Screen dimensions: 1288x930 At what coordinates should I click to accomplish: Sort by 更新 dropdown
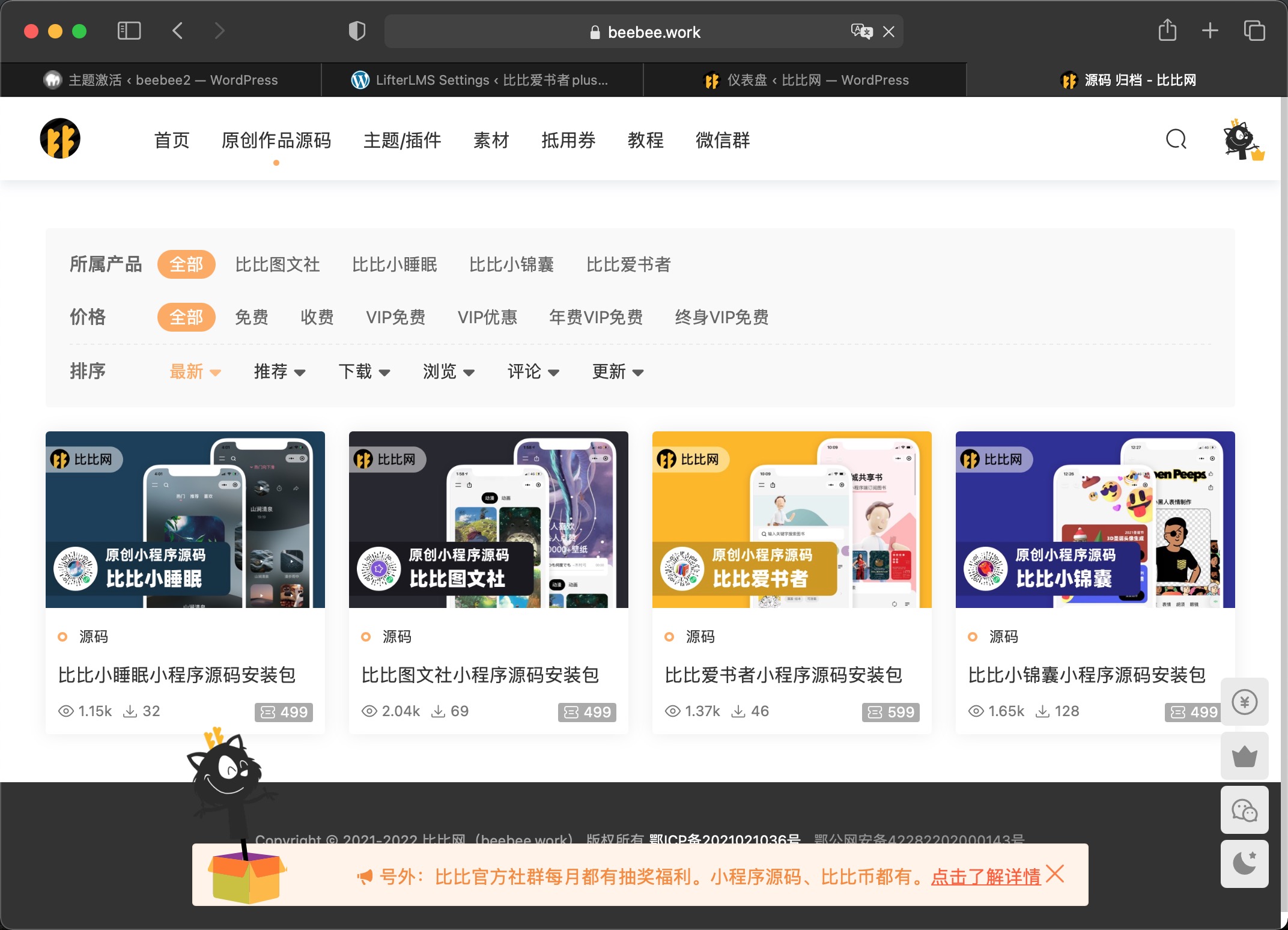point(618,372)
